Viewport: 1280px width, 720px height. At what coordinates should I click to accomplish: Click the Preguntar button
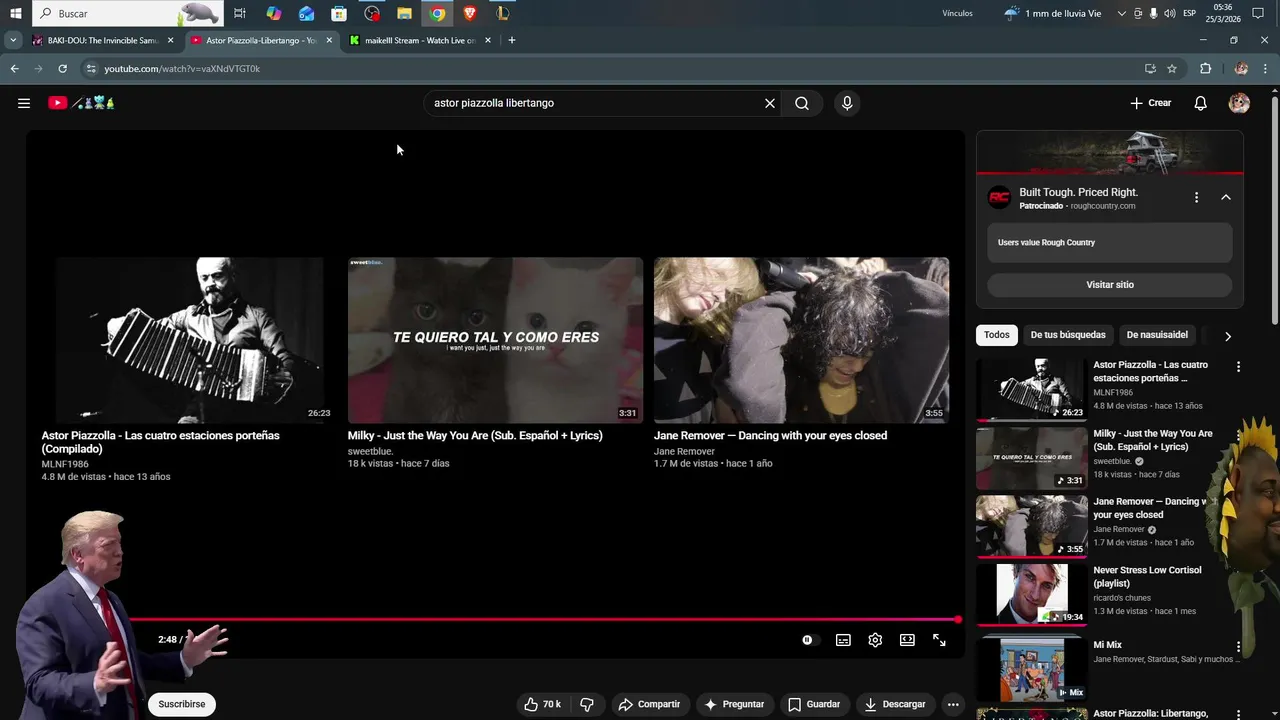734,704
